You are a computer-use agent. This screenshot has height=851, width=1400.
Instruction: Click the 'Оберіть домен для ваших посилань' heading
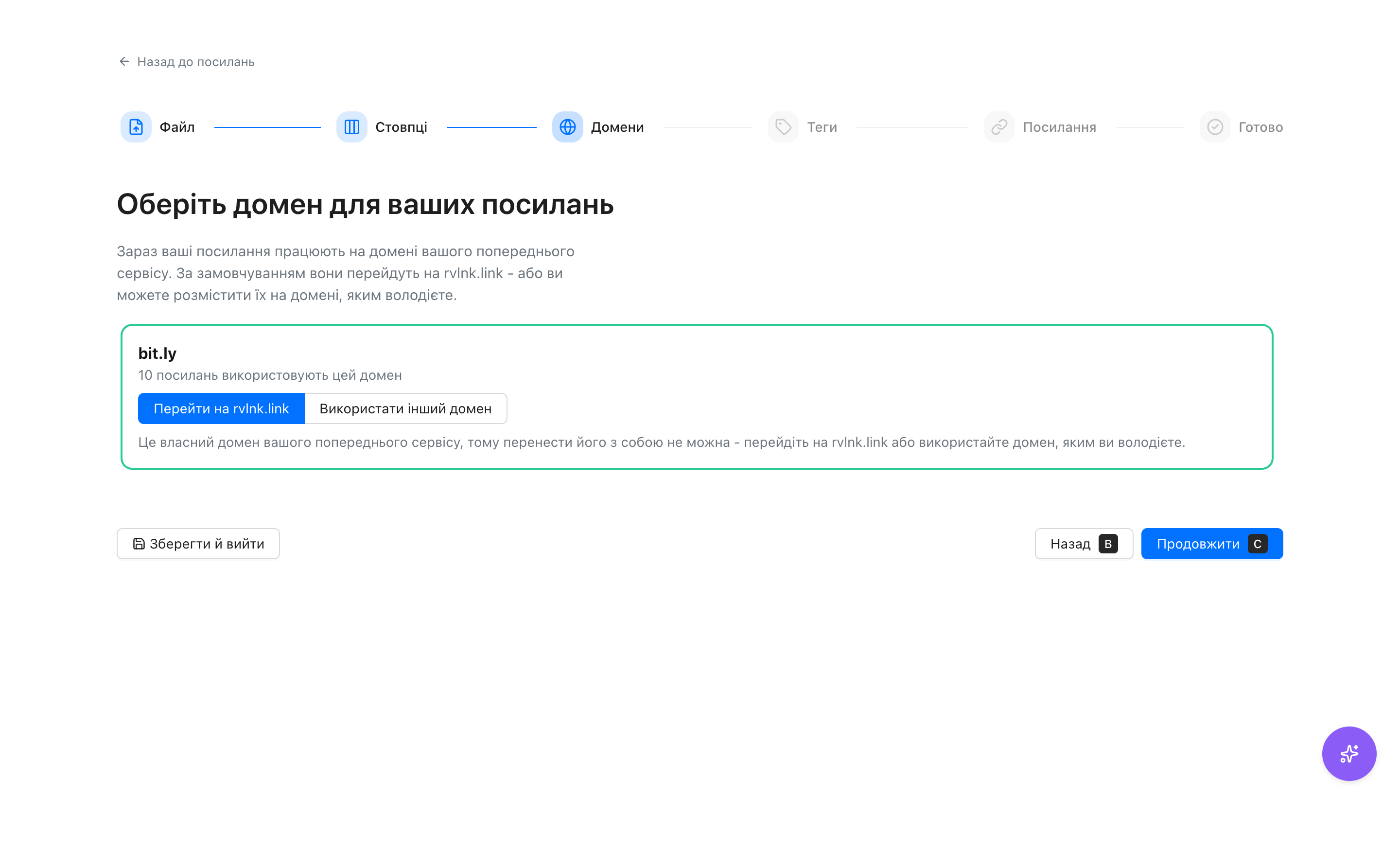pos(366,205)
